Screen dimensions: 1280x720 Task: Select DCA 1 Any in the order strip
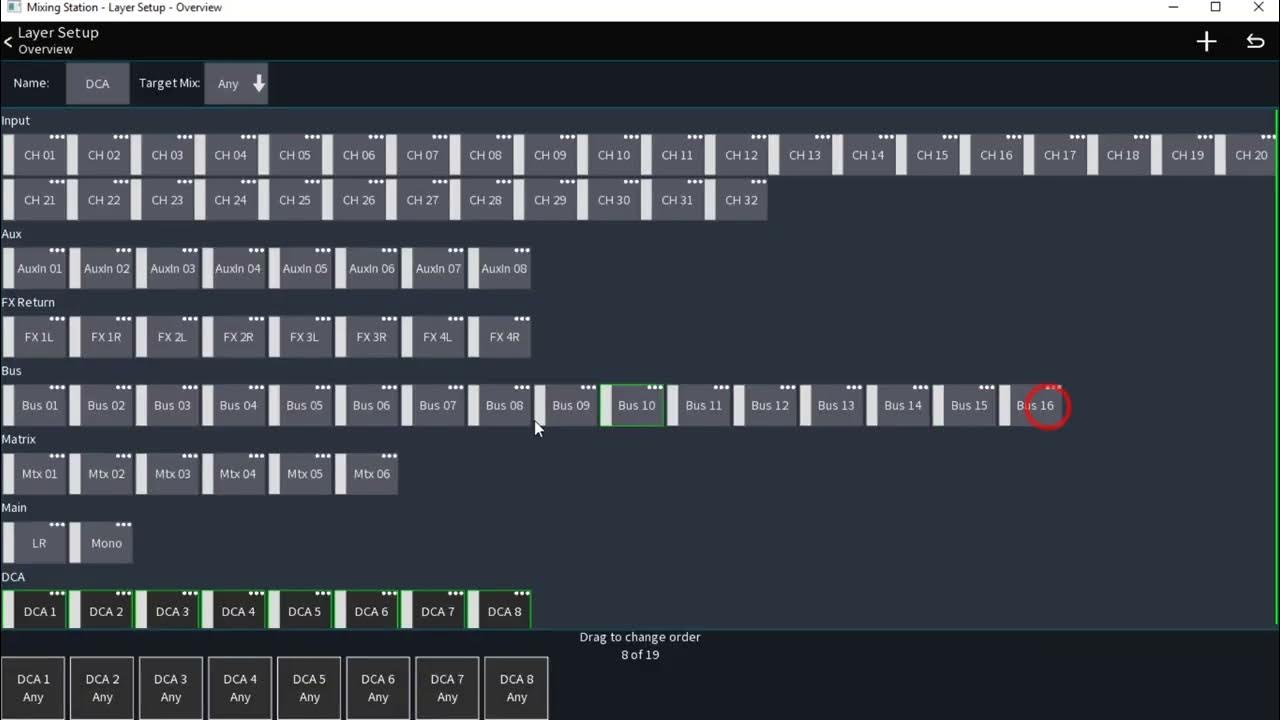[x=33, y=688]
